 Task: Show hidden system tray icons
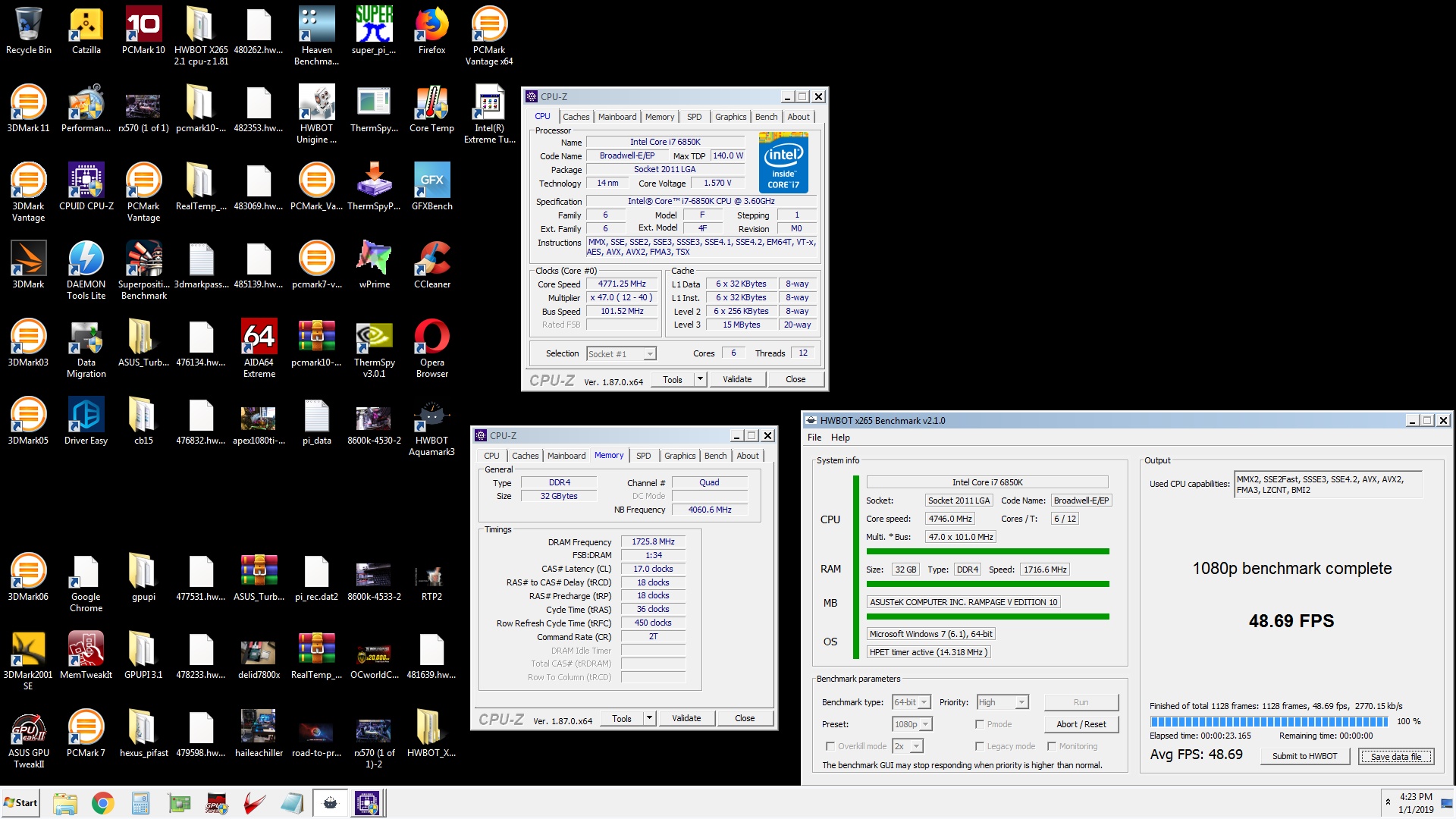tap(1388, 802)
